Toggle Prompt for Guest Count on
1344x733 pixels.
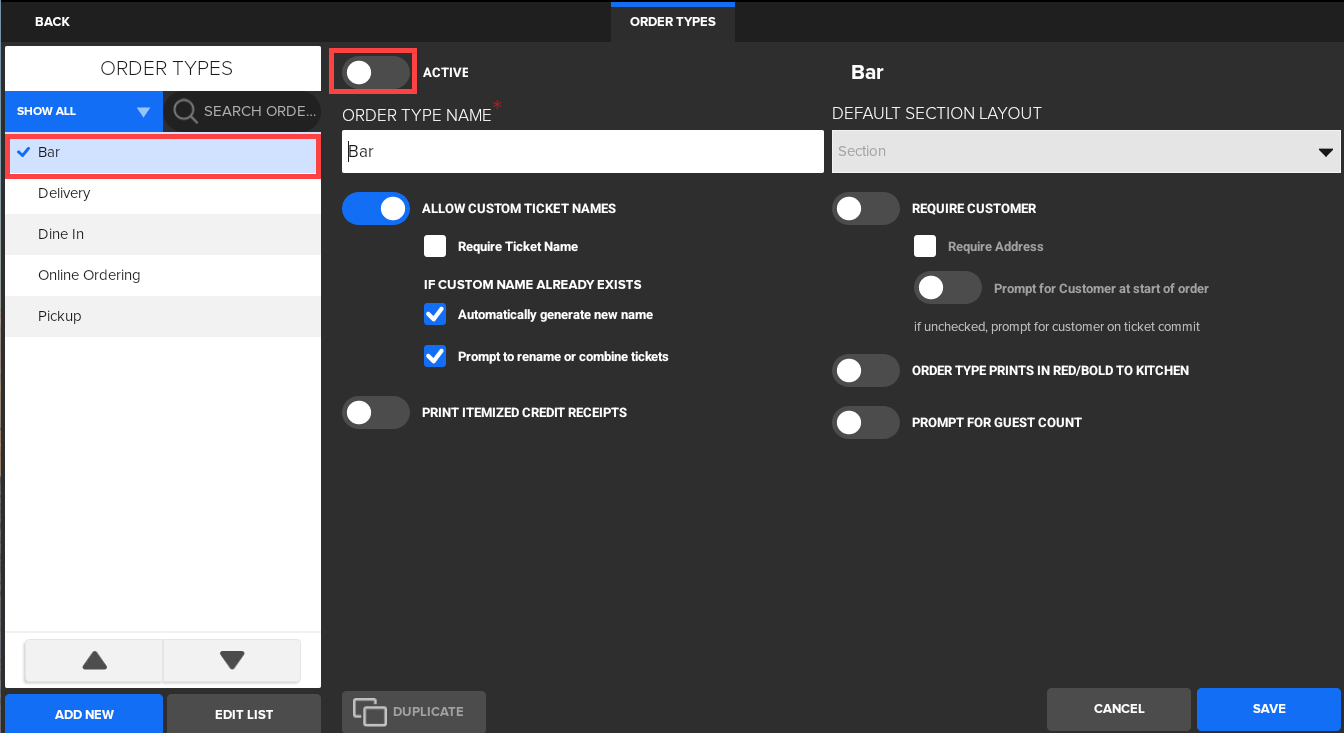[x=866, y=422]
